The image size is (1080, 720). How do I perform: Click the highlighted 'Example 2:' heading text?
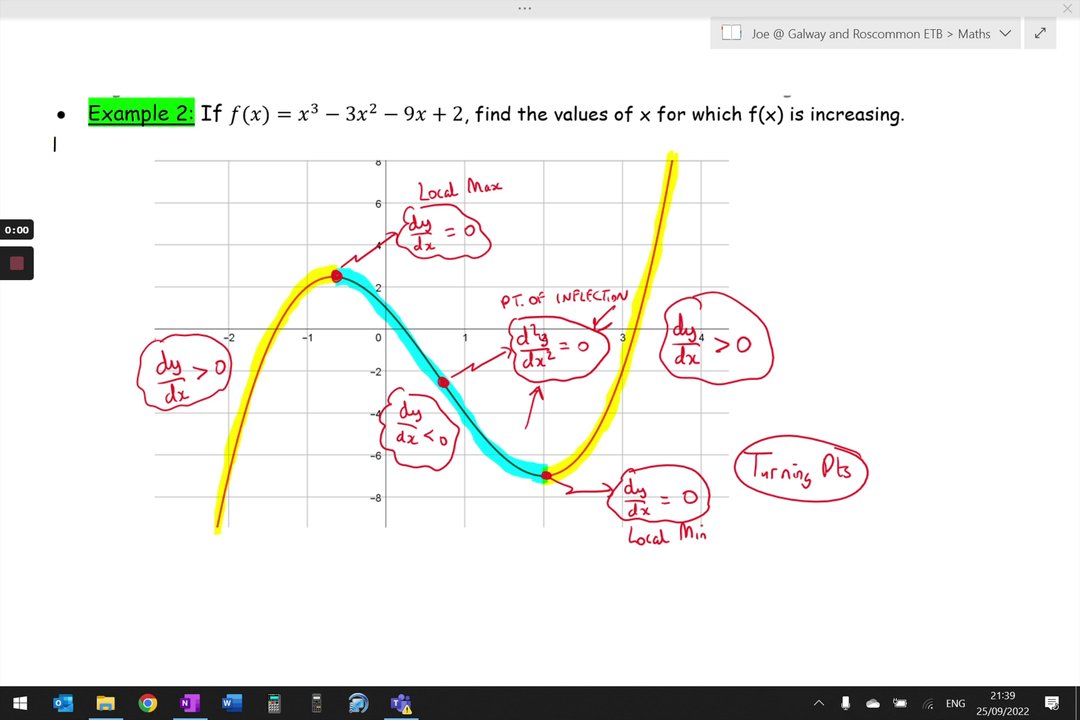click(141, 113)
